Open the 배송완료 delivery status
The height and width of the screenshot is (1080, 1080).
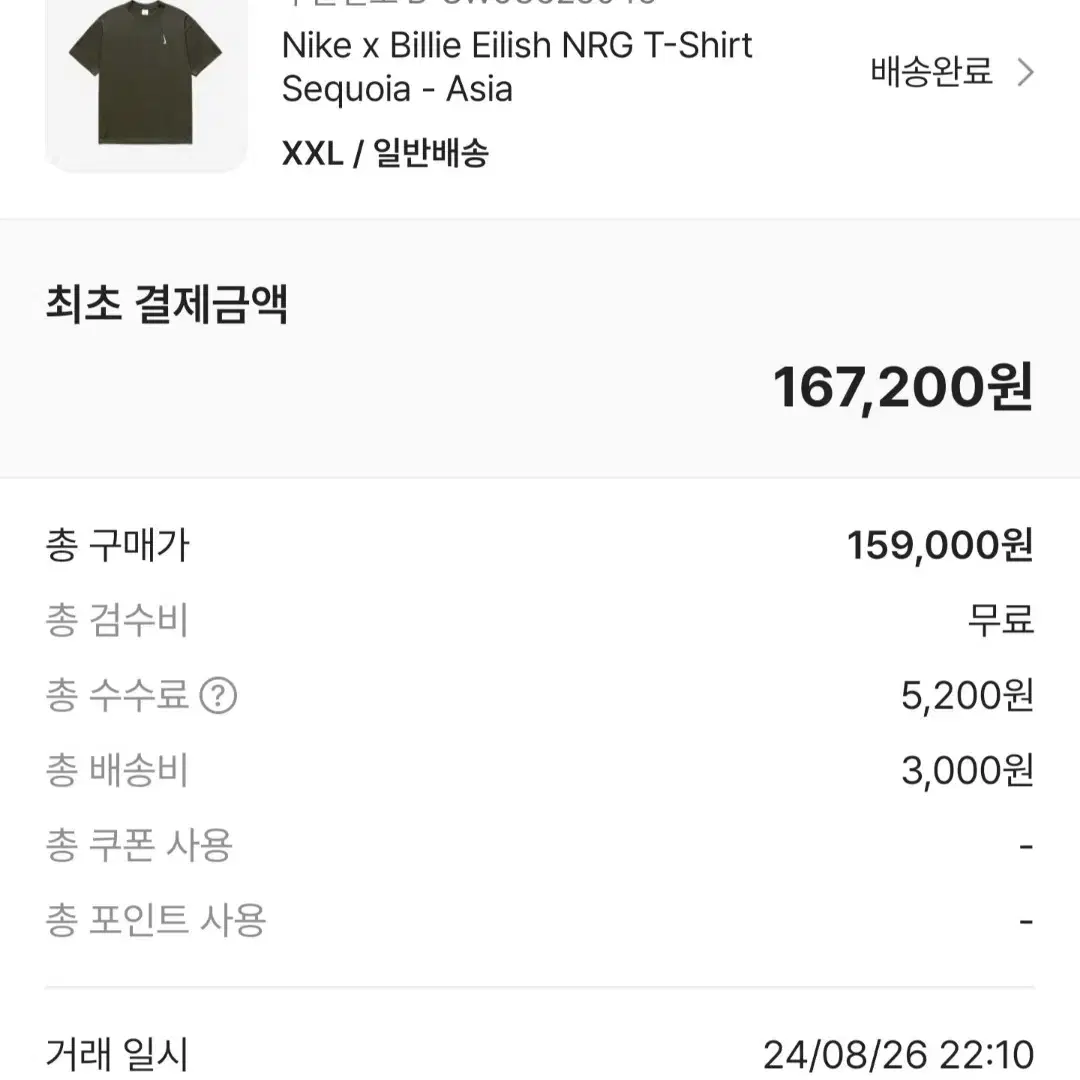point(931,72)
